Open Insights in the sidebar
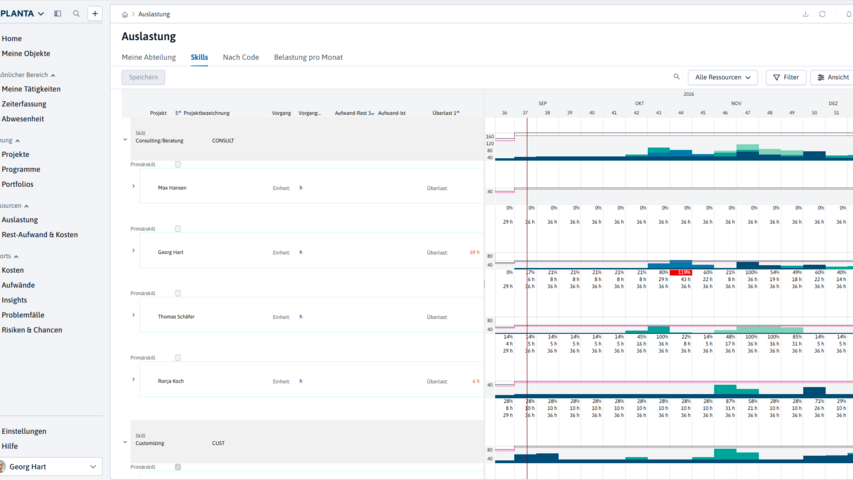The image size is (853, 480). [x=14, y=300]
